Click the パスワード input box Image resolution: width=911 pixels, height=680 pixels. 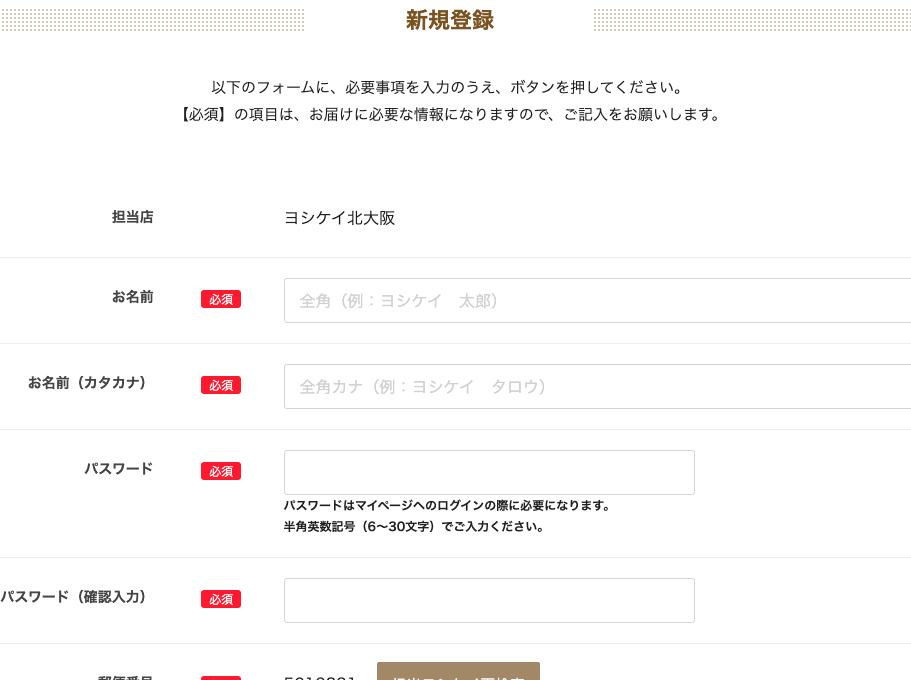point(489,472)
